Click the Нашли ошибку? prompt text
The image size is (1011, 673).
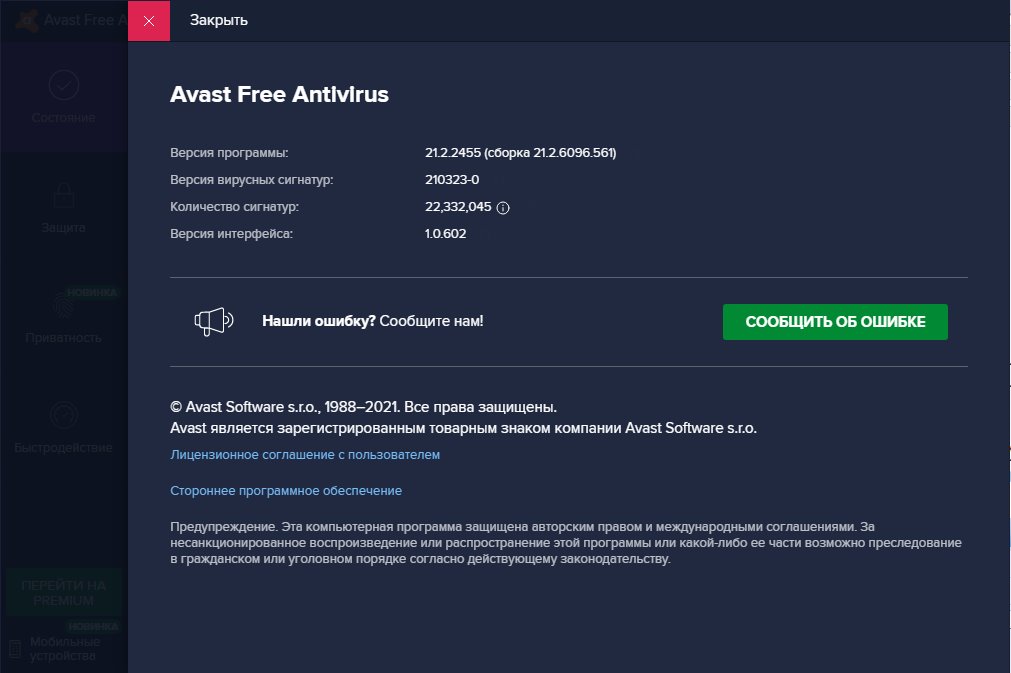click(319, 321)
